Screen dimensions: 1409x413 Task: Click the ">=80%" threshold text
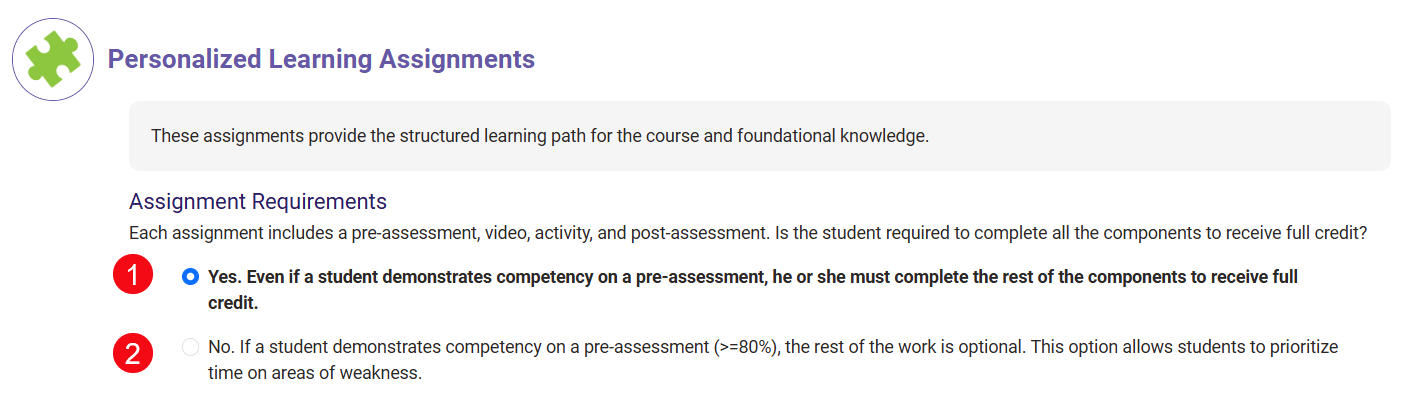748,347
